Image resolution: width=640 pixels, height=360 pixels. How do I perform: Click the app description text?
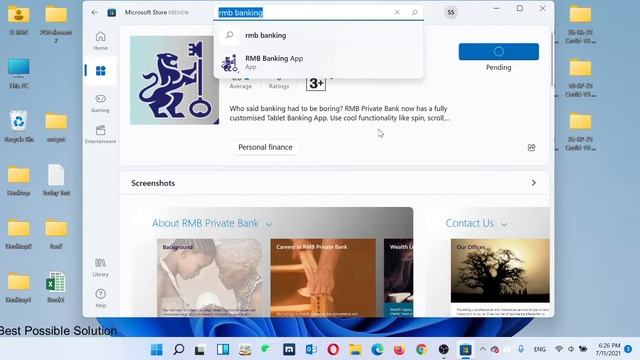point(340,113)
